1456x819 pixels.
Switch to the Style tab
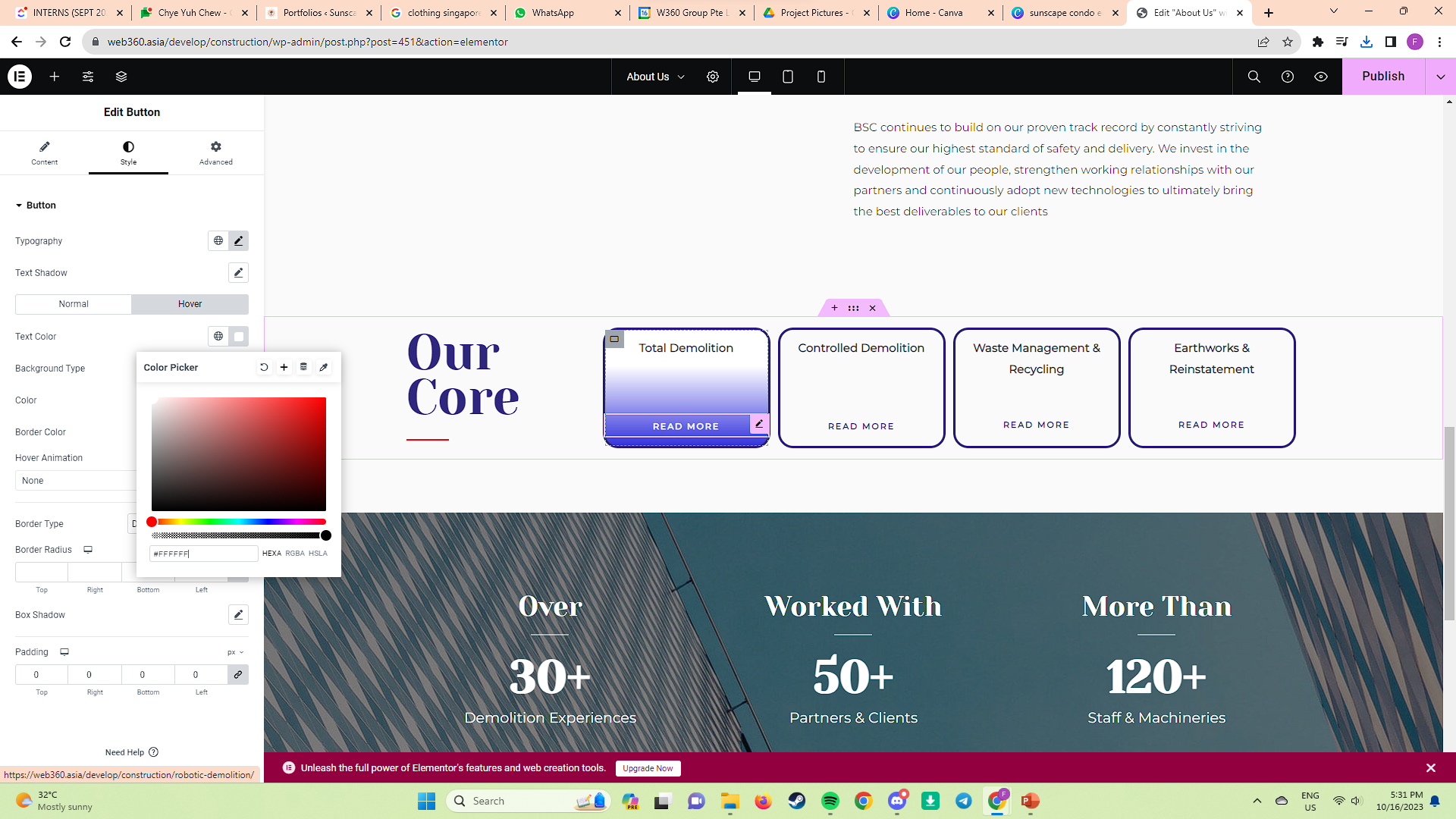click(x=128, y=152)
